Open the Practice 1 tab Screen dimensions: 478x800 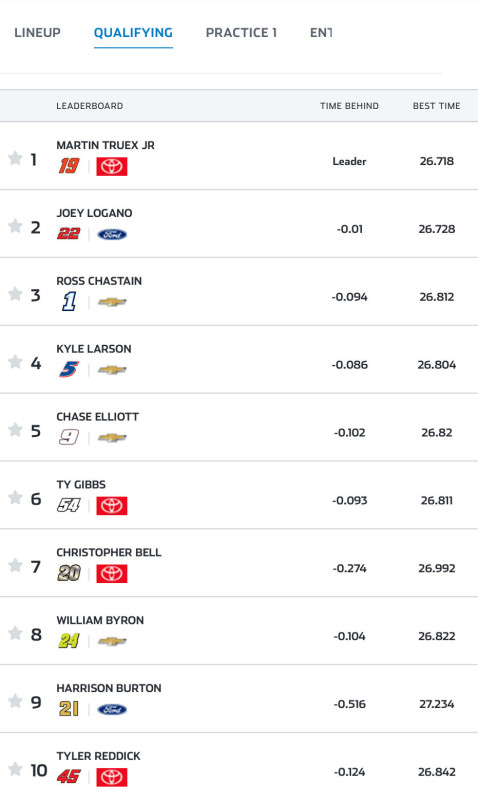[x=241, y=33]
